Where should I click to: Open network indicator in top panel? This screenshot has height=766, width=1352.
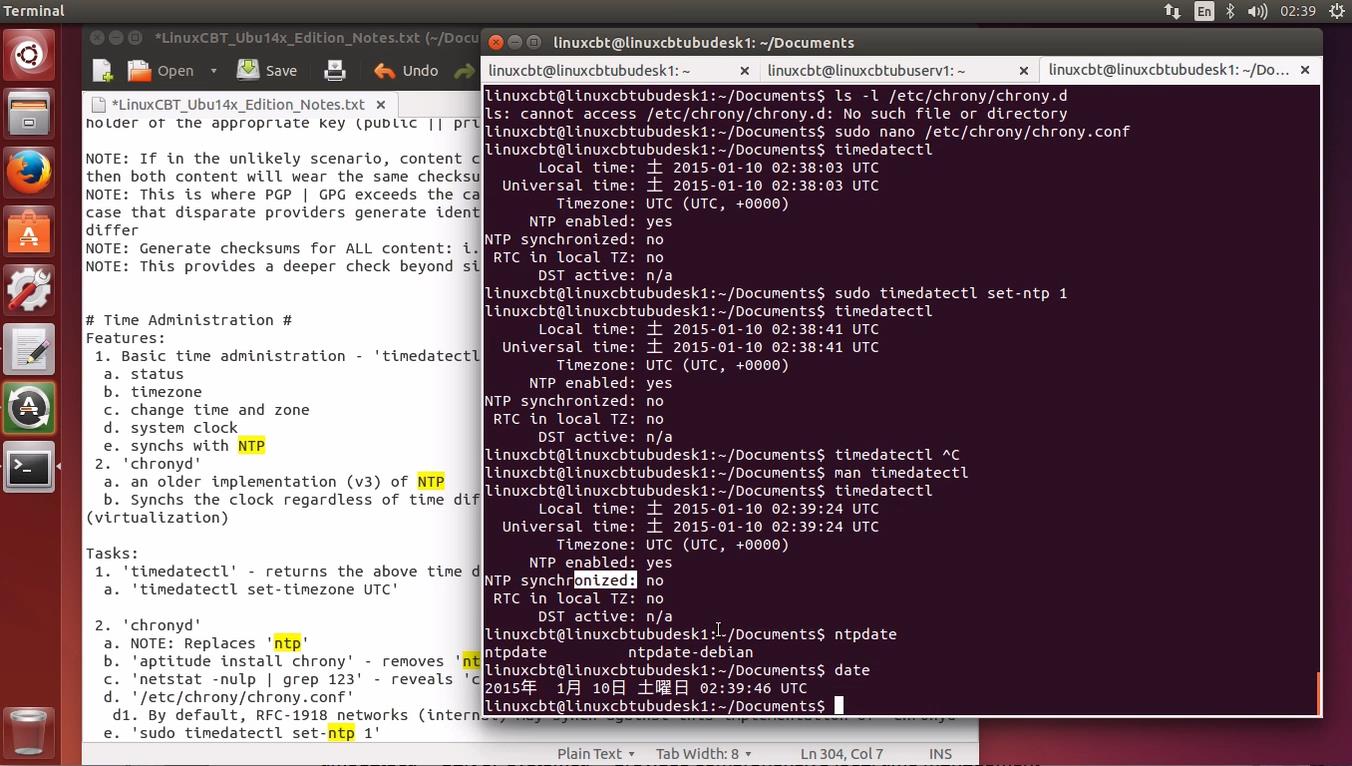[1172, 11]
